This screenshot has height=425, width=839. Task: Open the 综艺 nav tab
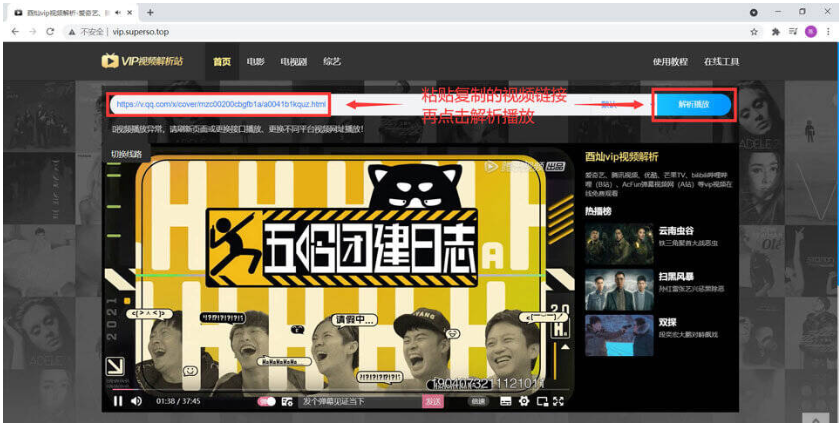[x=332, y=62]
